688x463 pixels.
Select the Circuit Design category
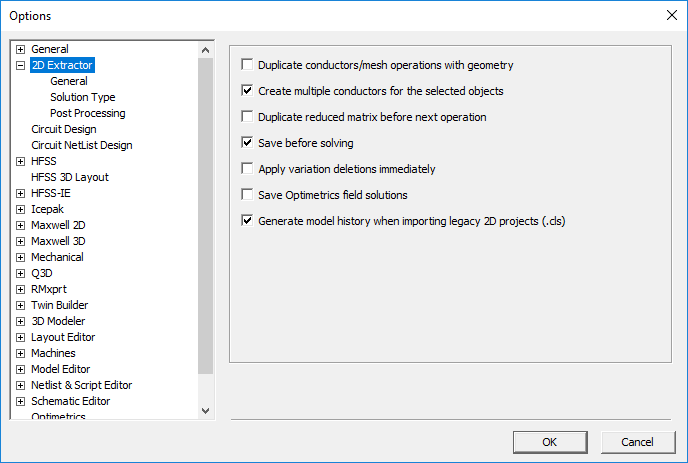pos(64,129)
